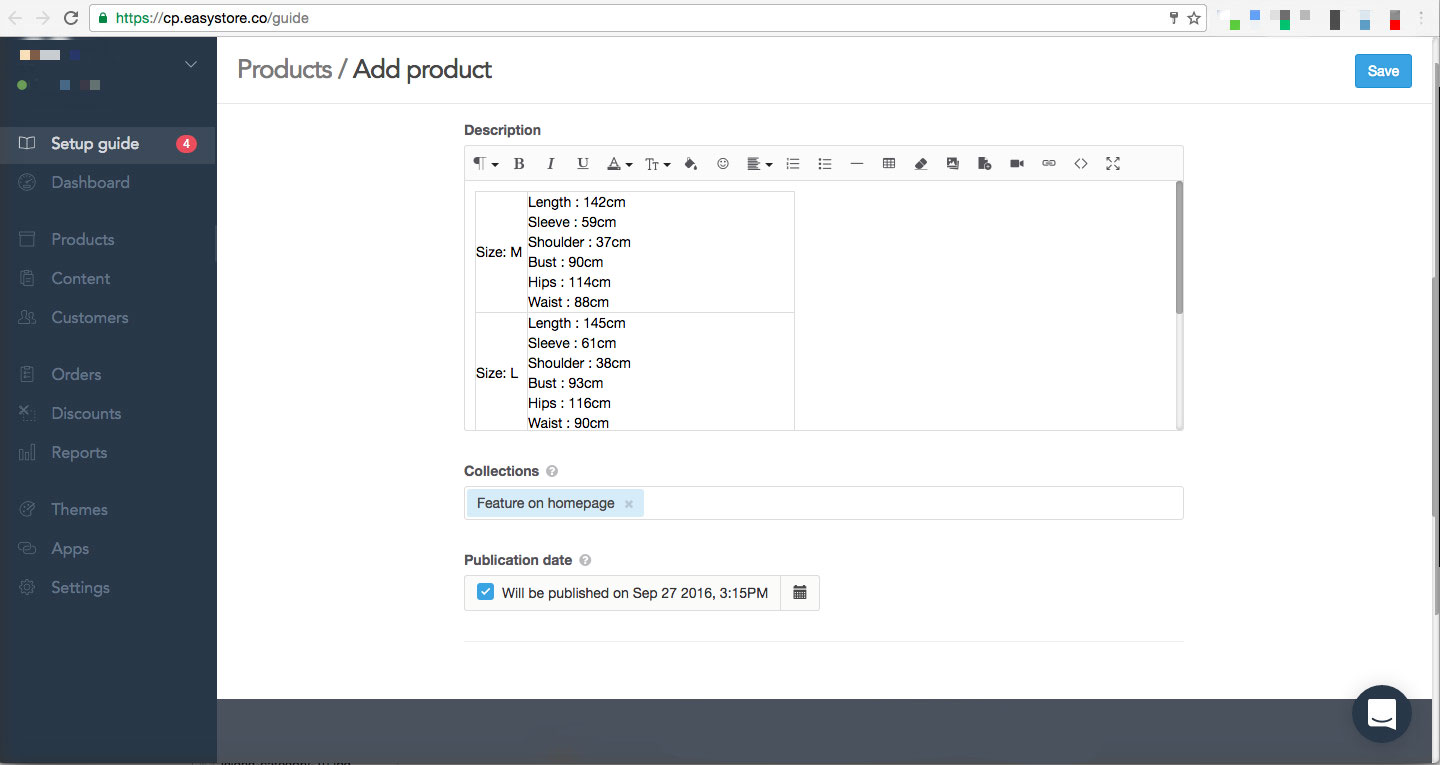Click the emoticon insert icon
The width and height of the screenshot is (1440, 765).
[723, 164]
